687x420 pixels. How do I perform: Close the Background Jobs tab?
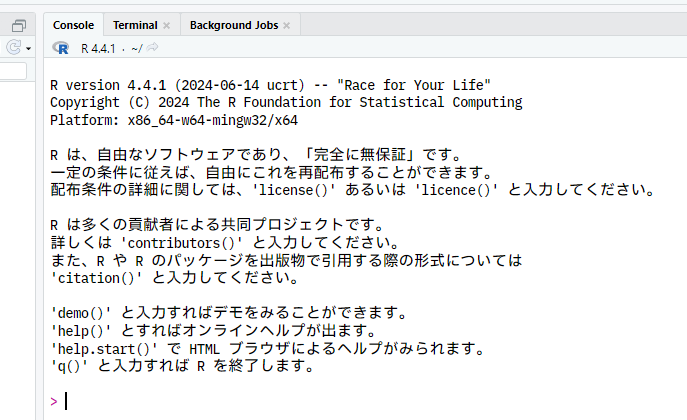click(287, 26)
